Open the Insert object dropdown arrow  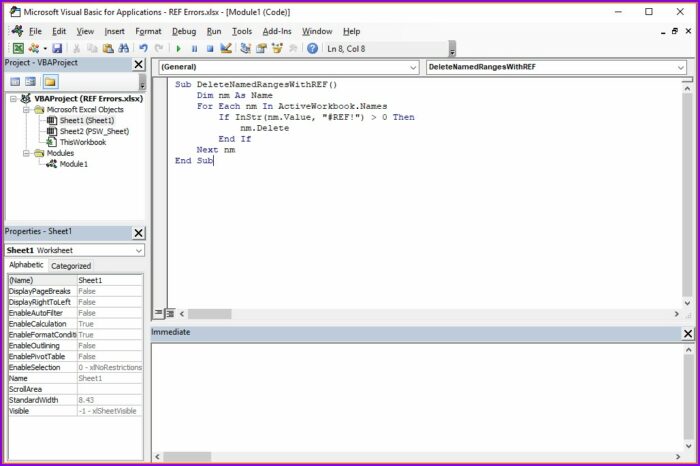click(45, 49)
